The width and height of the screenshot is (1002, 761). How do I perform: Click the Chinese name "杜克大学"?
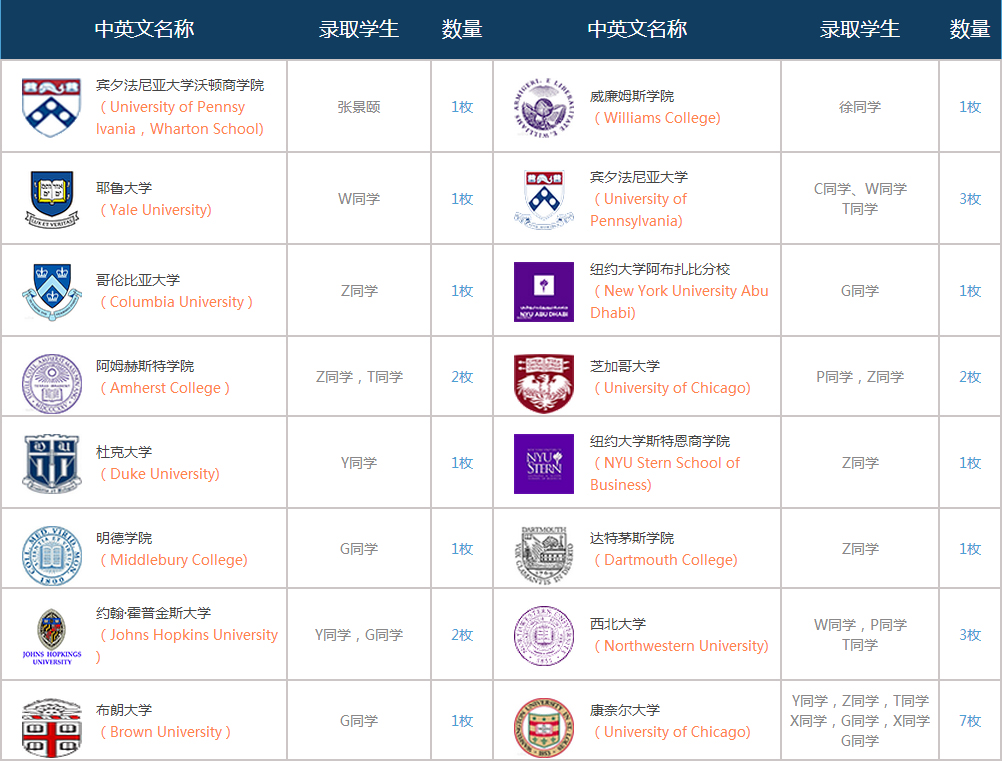[124, 452]
